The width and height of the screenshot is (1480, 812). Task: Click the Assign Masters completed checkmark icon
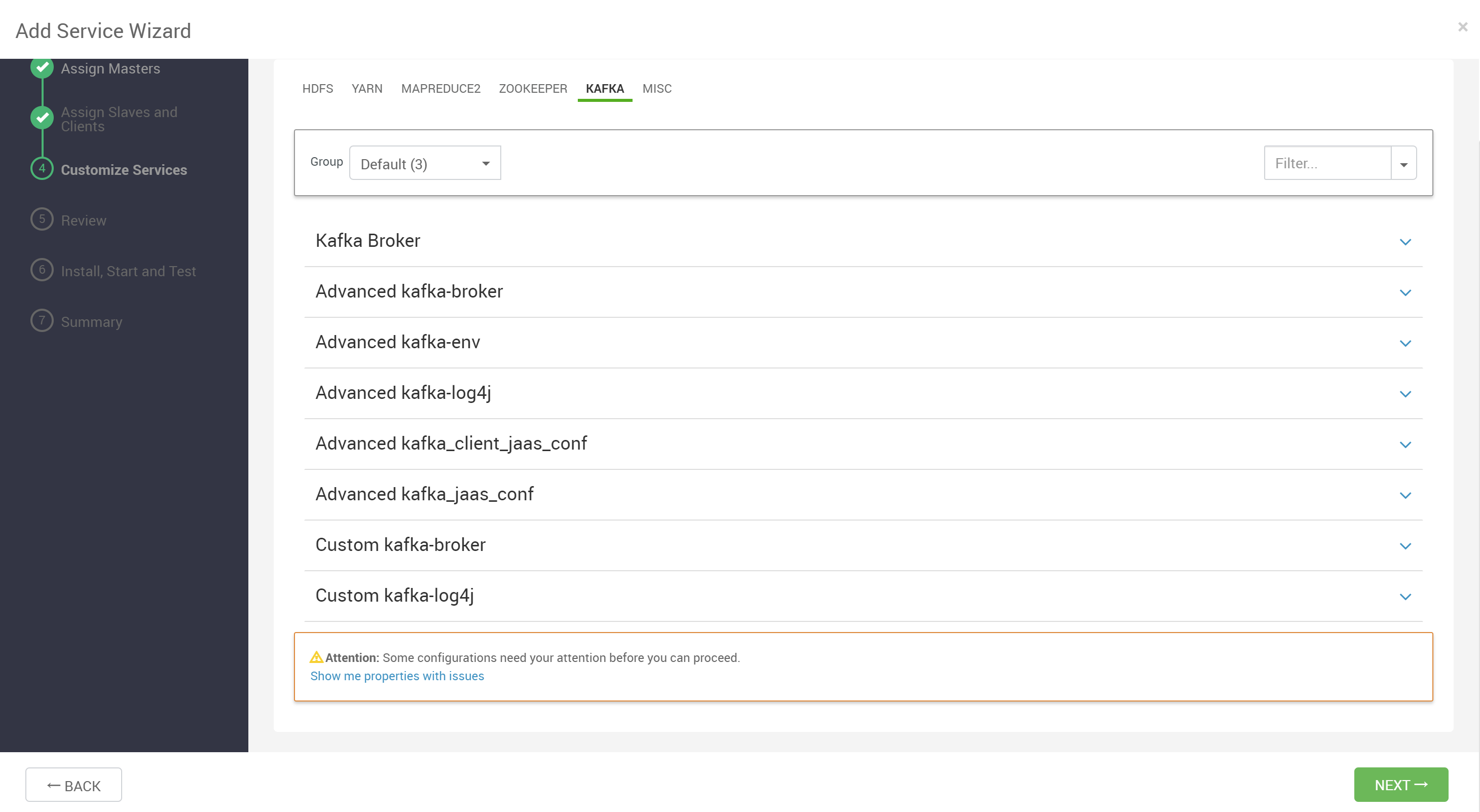[42, 67]
